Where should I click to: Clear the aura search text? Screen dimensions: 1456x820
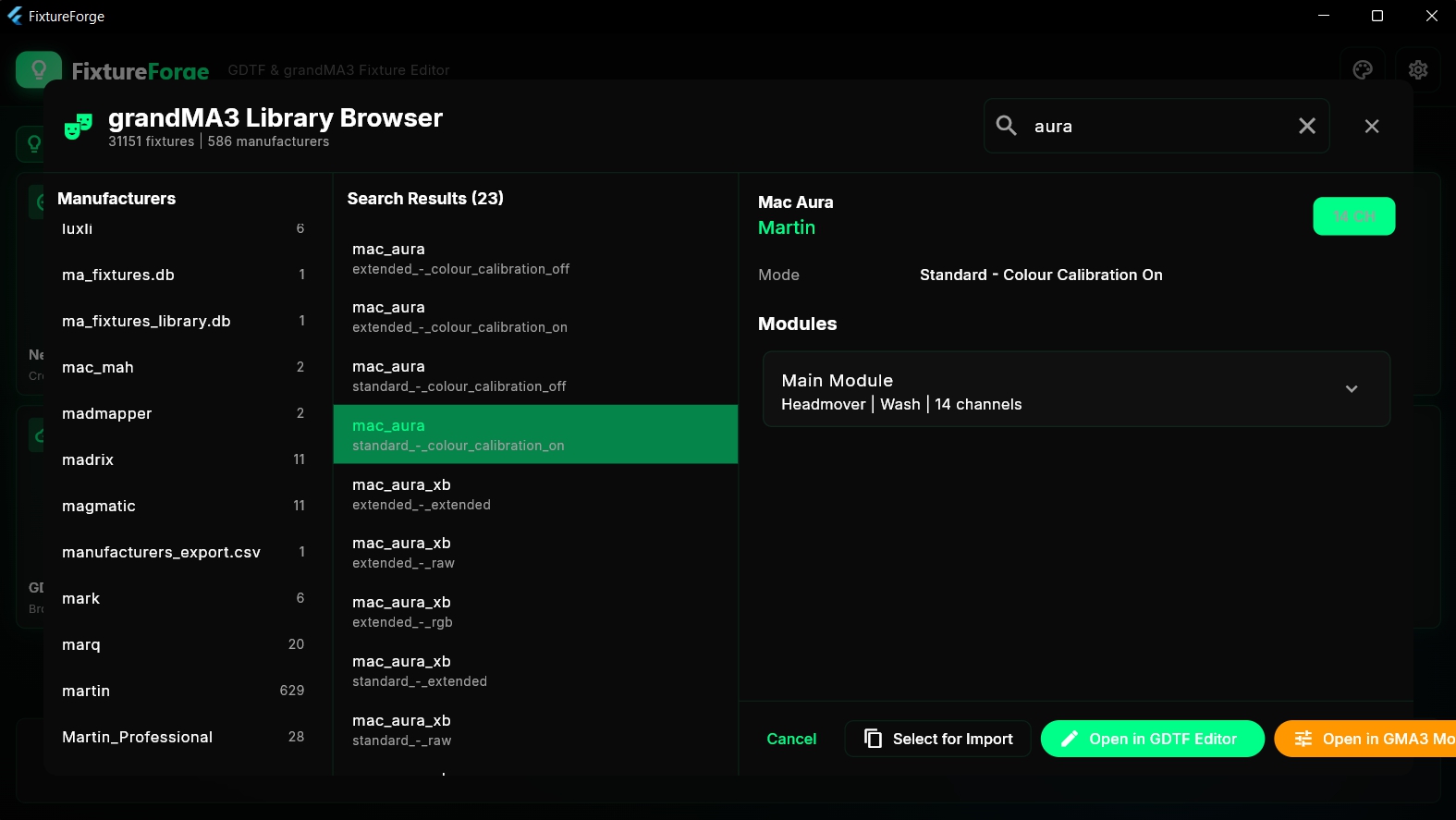pos(1306,126)
